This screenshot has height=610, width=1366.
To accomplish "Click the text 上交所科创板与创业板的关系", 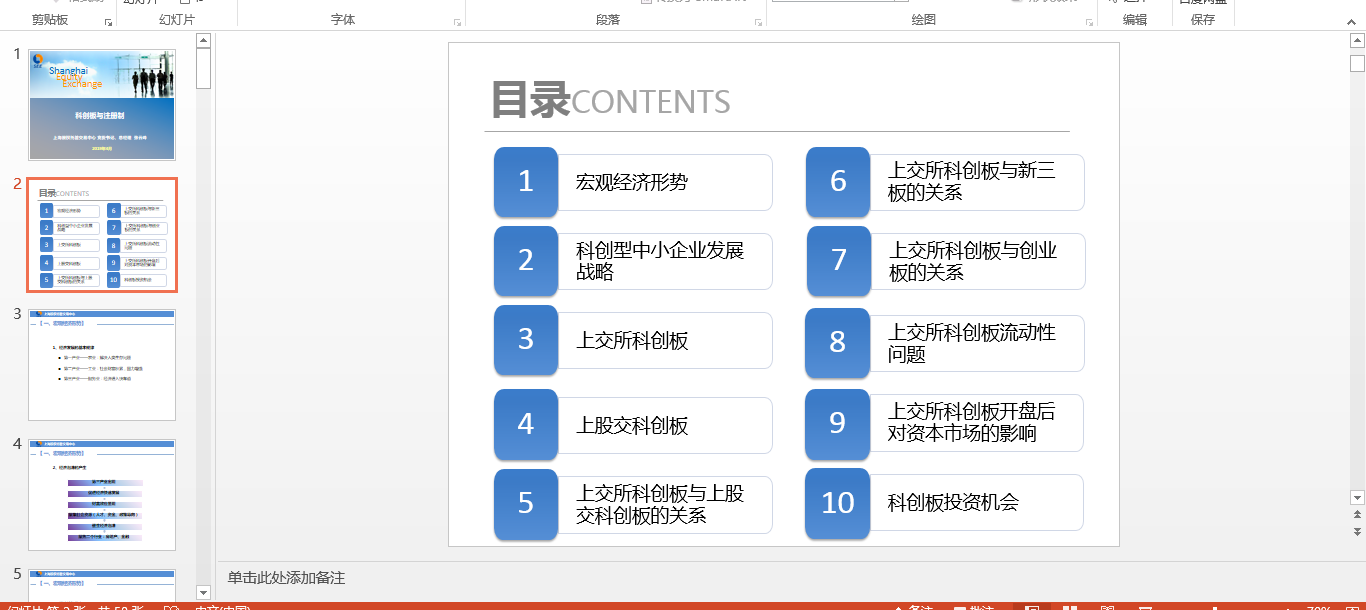I will point(973,261).
